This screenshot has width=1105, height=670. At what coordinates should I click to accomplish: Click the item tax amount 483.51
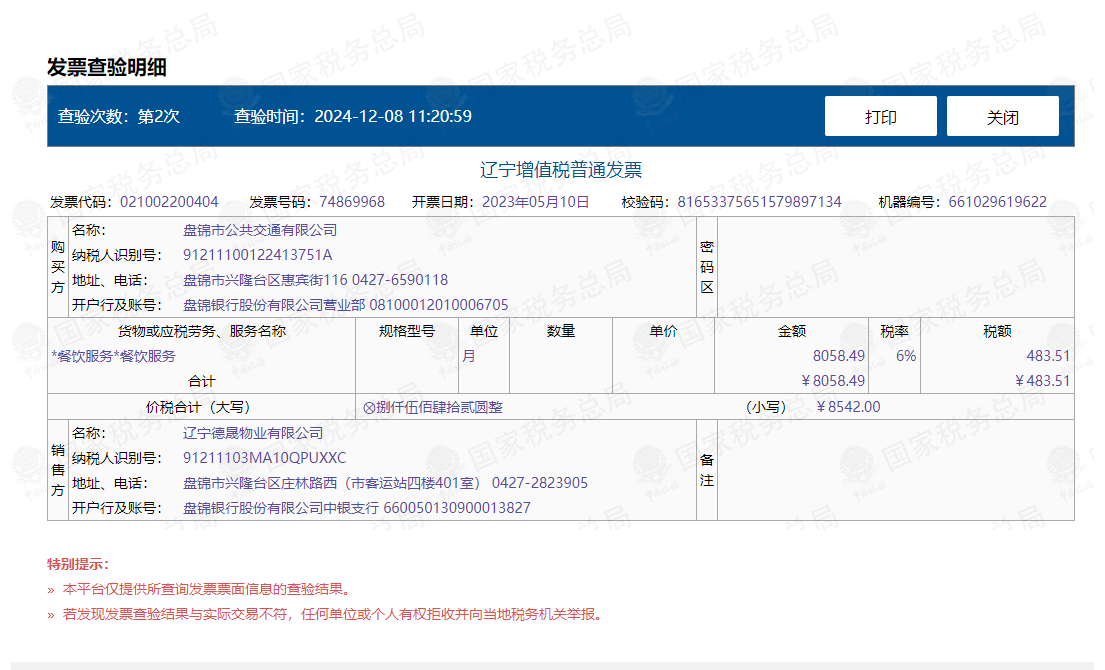pos(1048,356)
